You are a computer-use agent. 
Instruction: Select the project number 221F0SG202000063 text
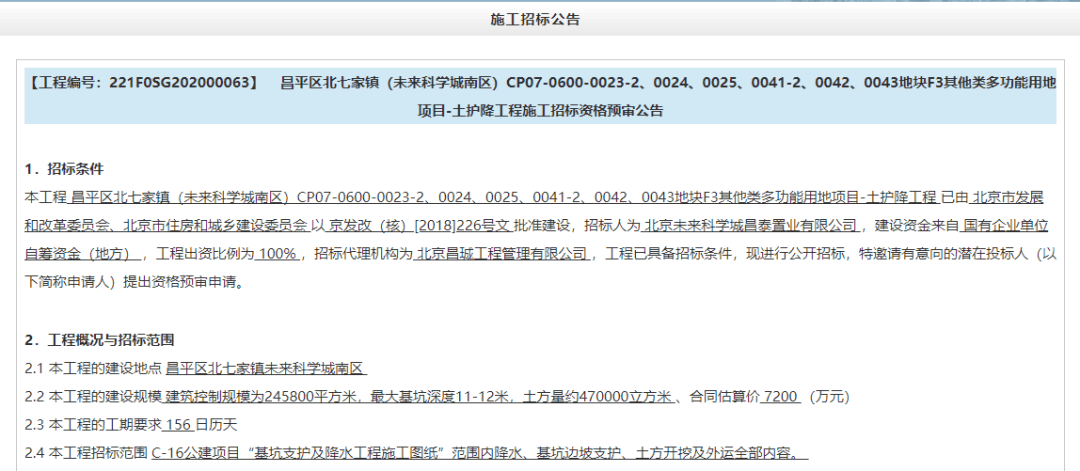179,83
